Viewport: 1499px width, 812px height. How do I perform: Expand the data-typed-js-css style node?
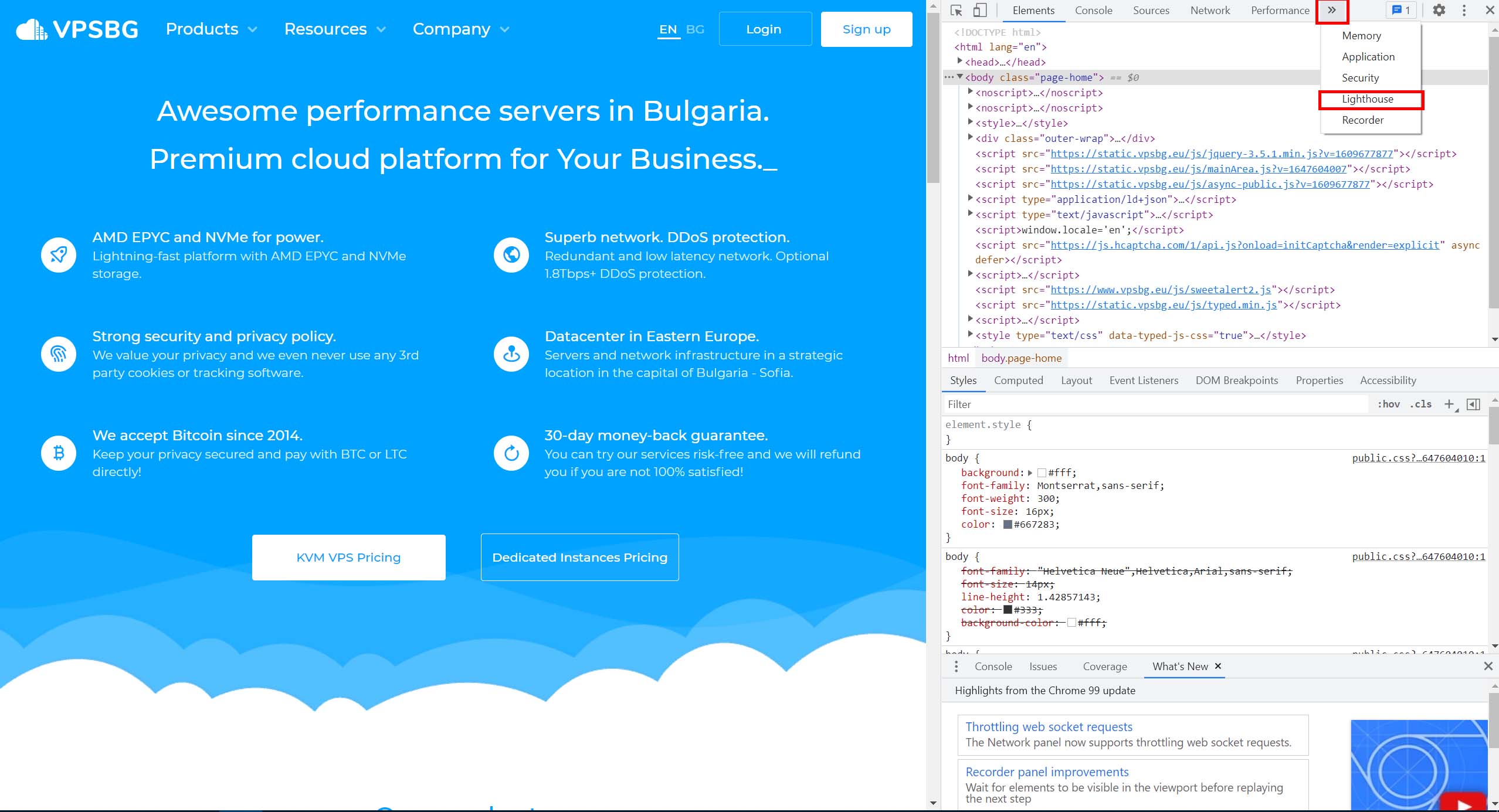[970, 334]
